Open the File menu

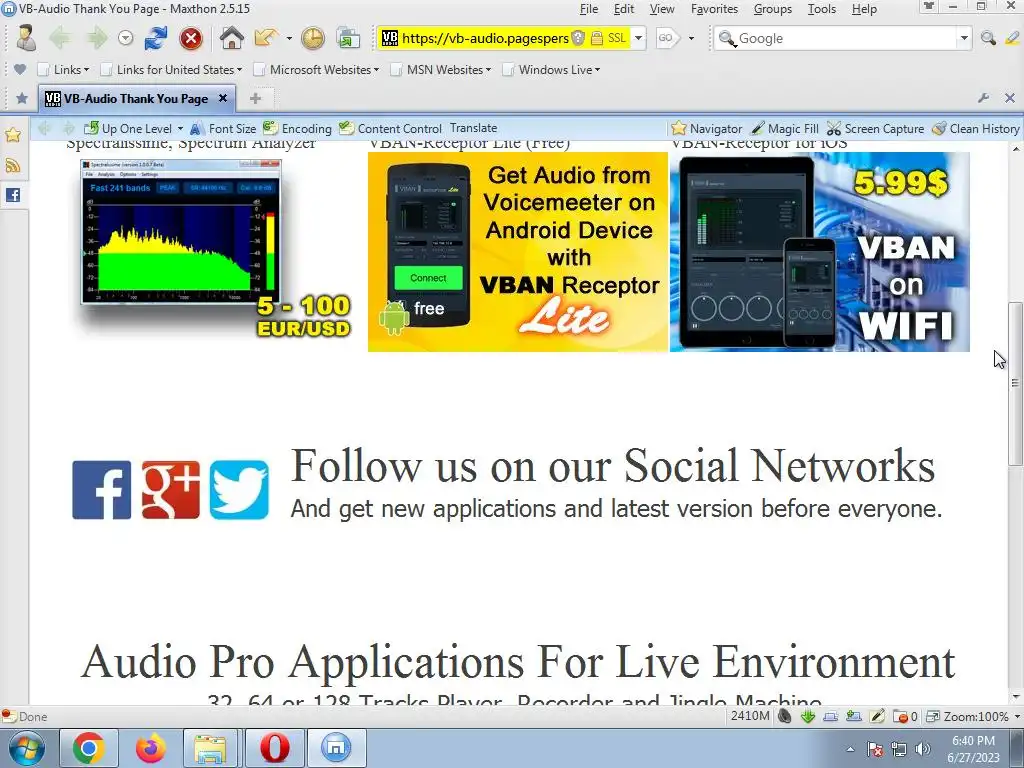click(x=588, y=9)
